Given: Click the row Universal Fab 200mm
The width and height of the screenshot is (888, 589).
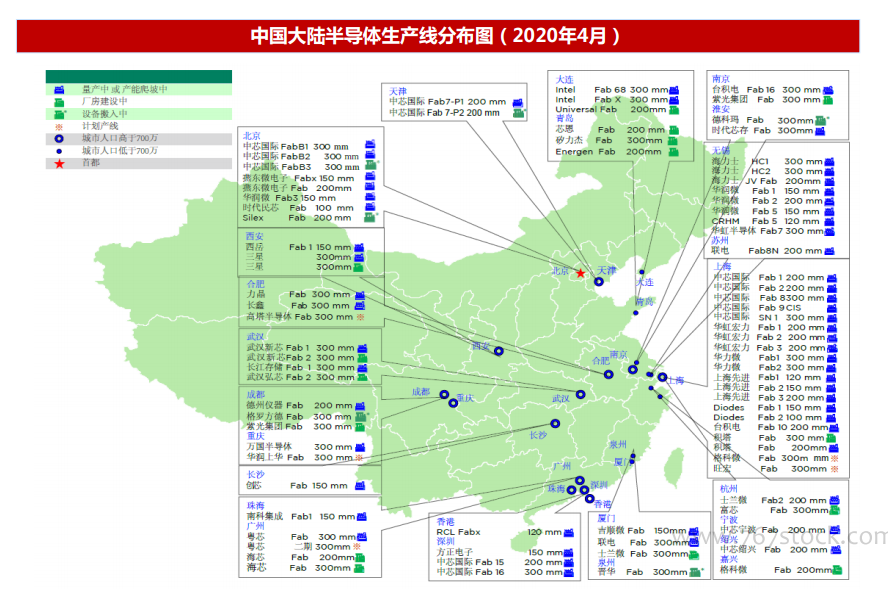Looking at the screenshot, I should pos(617,110).
